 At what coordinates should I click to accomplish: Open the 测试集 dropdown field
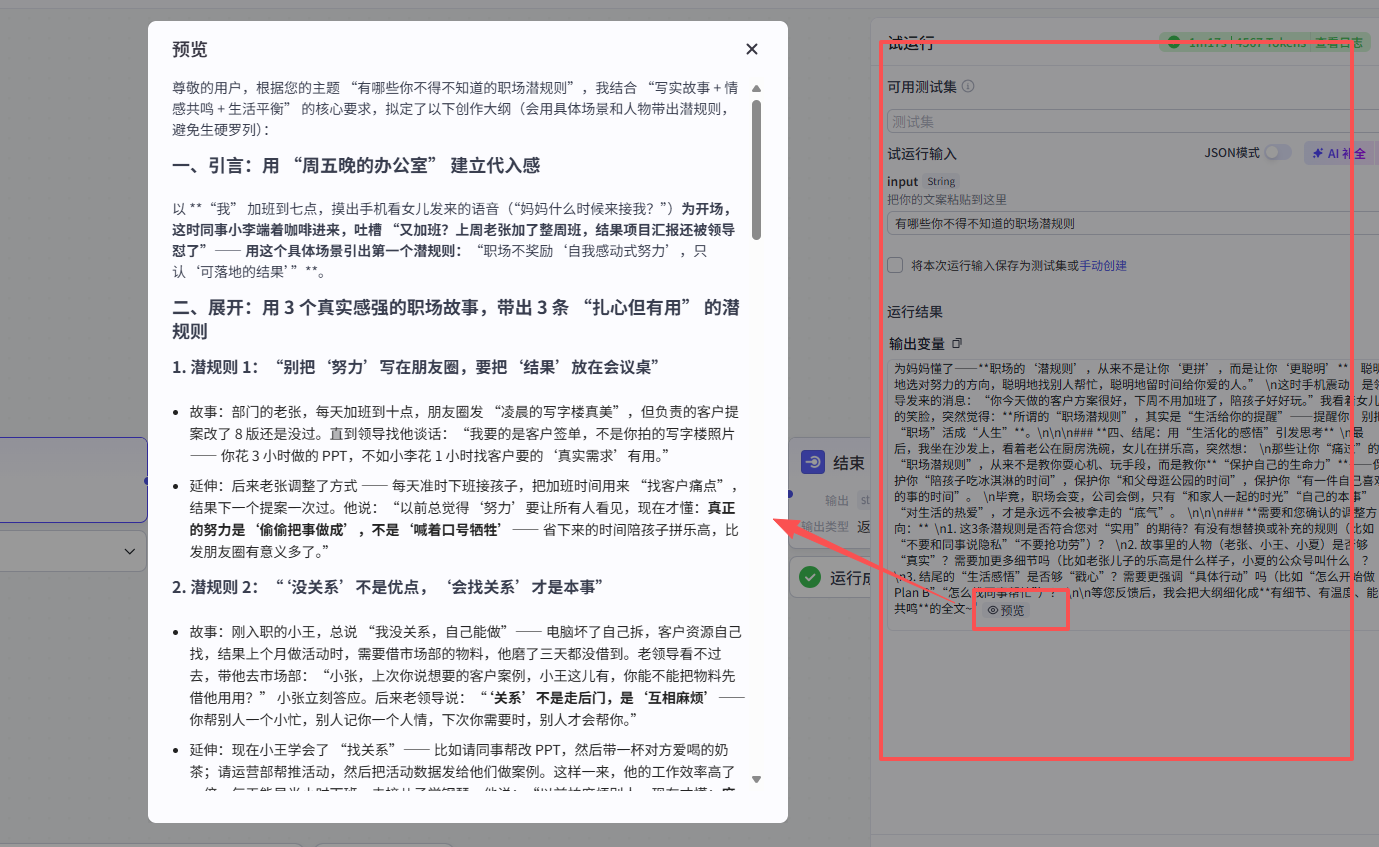1132,121
